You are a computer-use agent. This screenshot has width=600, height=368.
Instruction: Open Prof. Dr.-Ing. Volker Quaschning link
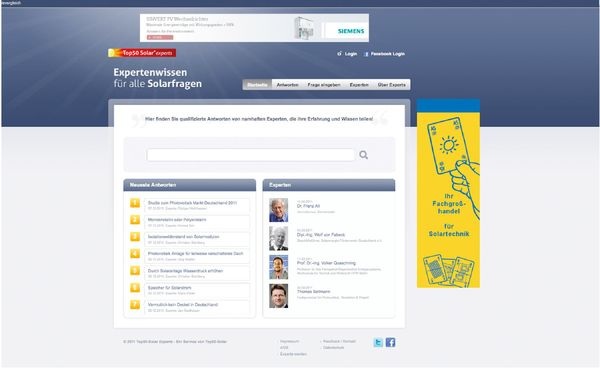(x=326, y=263)
